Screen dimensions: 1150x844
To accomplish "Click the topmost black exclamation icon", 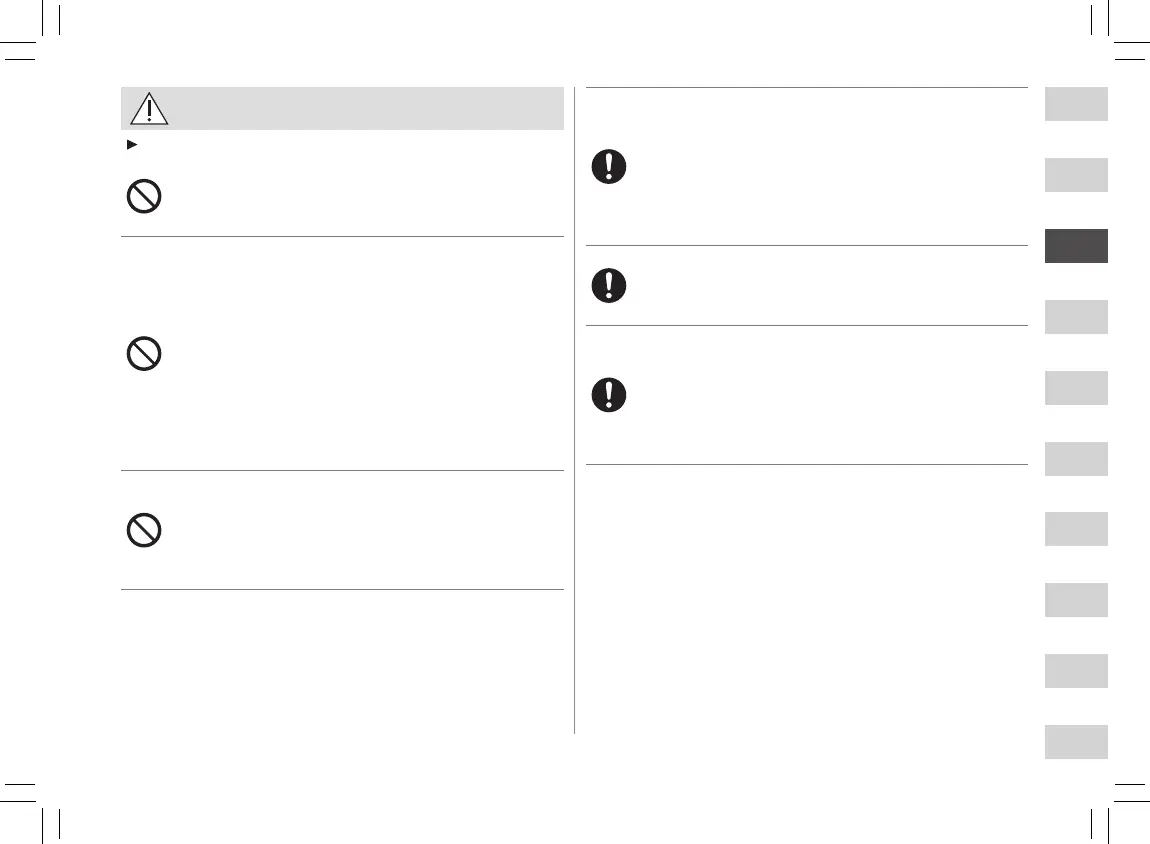I will [608, 166].
